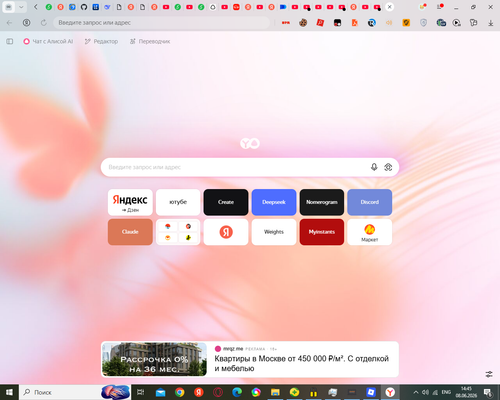Switch to the GitHub tab
500x400 pixels.
click(x=84, y=7)
